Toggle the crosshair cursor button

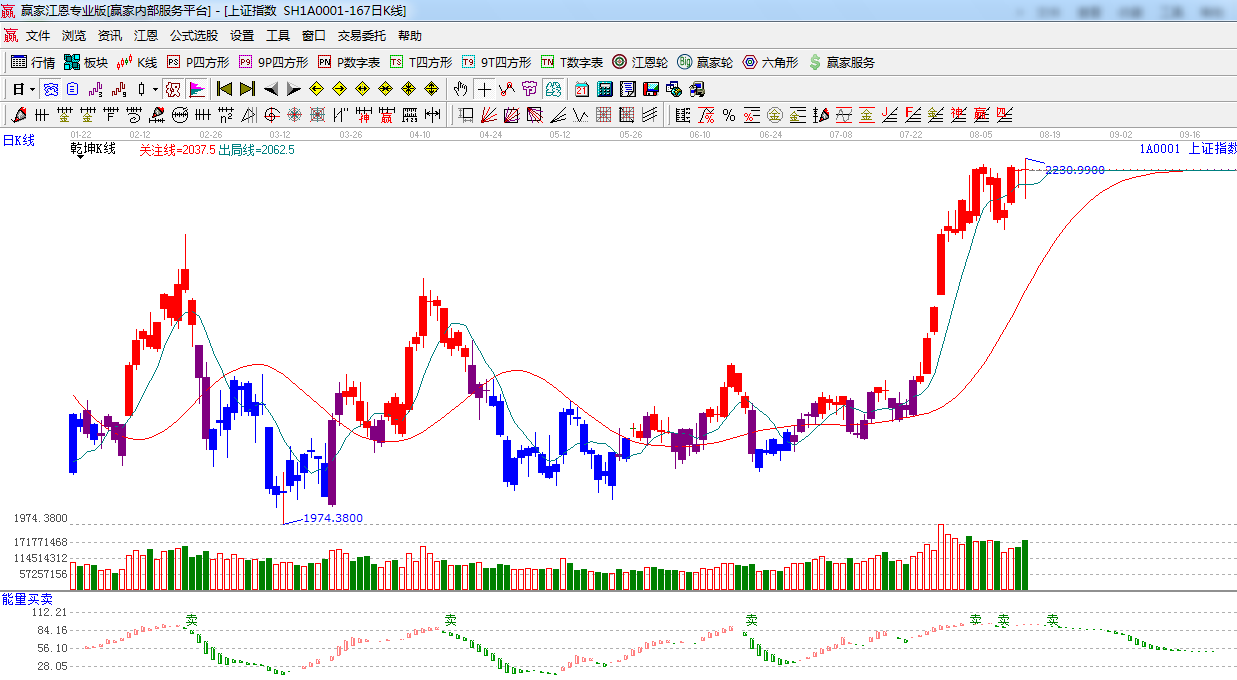(484, 89)
